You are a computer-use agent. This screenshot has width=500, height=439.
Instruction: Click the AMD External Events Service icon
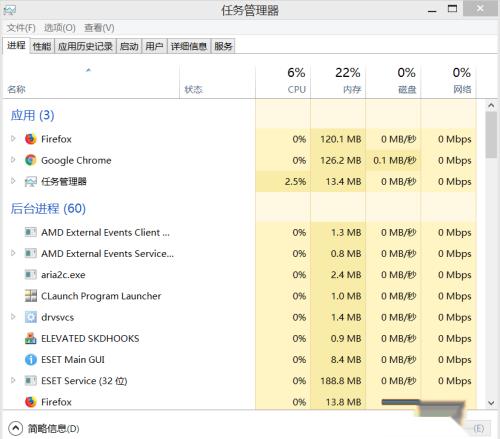(31, 254)
